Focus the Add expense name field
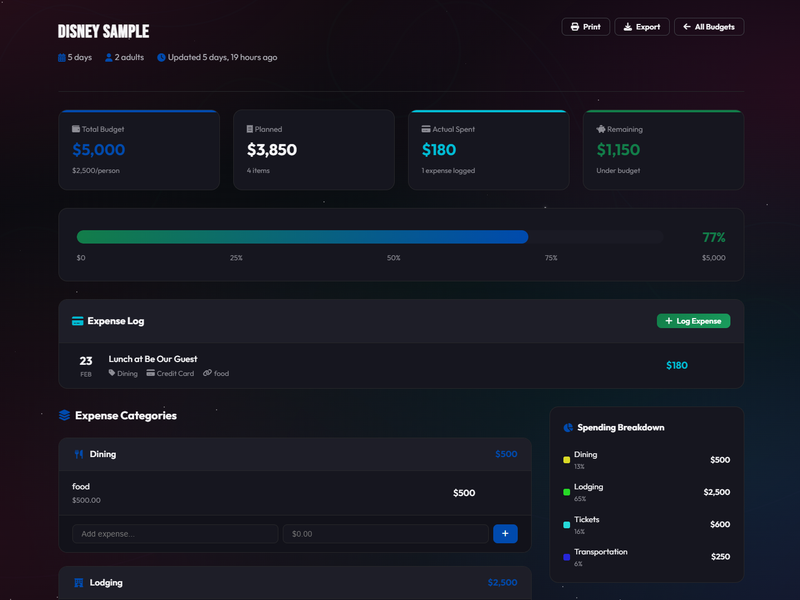The height and width of the screenshot is (600, 800). 175,534
